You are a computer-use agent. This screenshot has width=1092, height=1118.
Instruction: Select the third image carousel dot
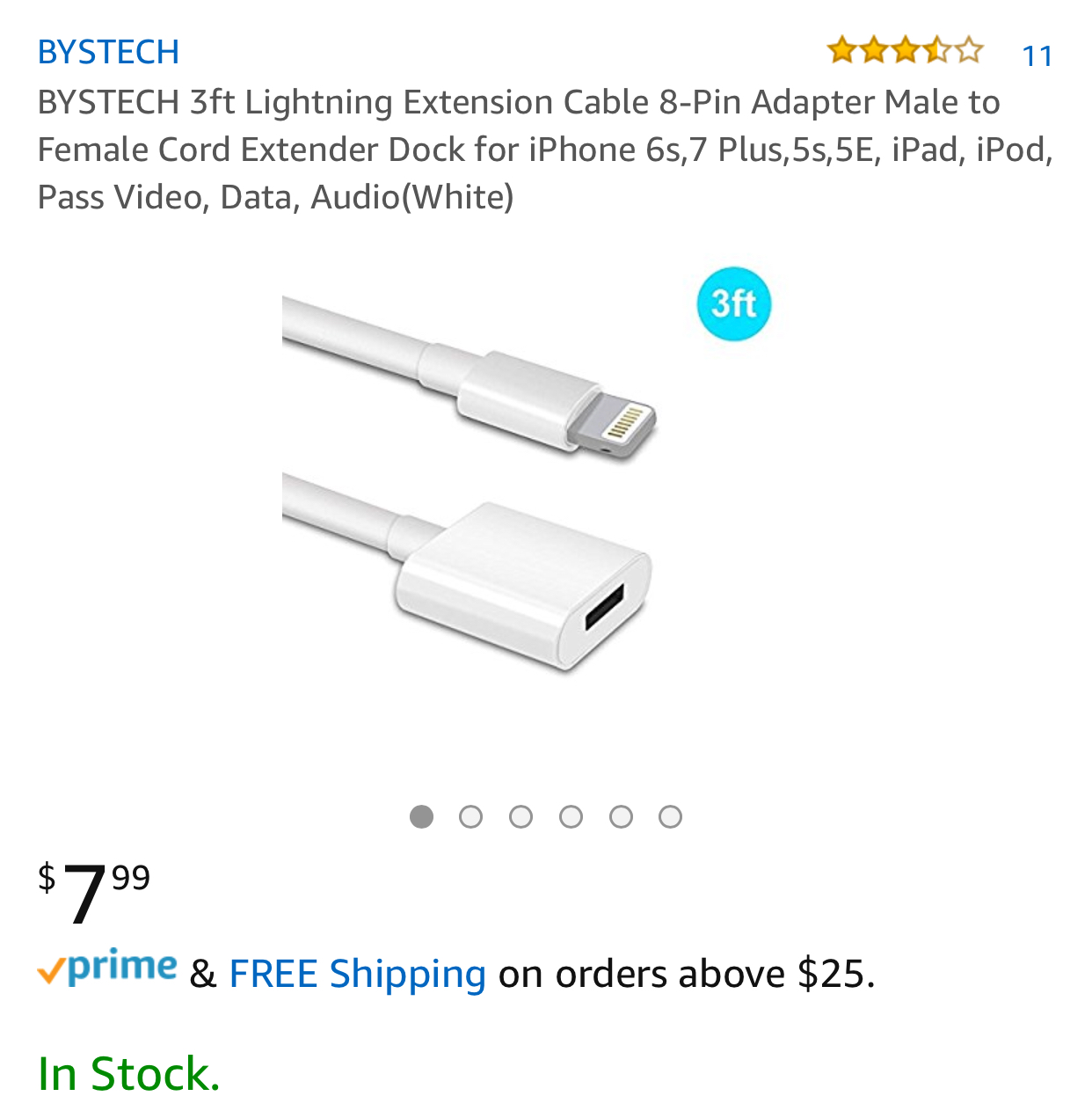(521, 817)
